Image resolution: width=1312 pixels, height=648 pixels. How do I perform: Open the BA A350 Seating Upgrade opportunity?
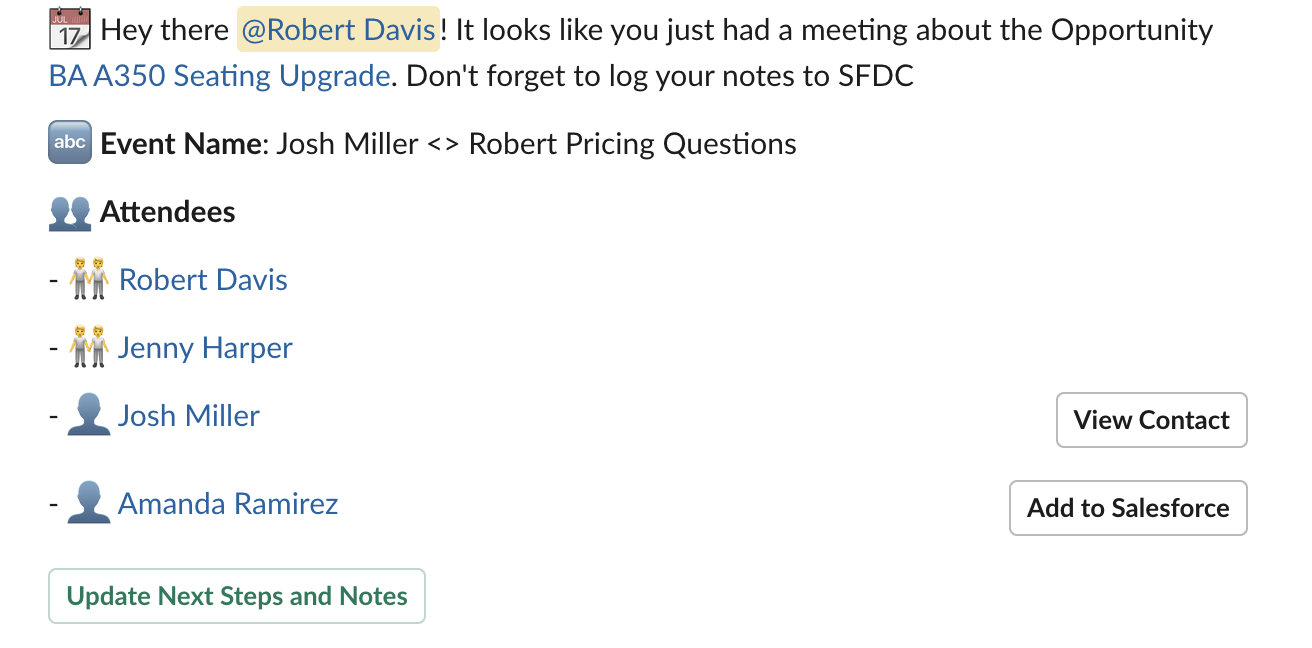click(x=219, y=76)
